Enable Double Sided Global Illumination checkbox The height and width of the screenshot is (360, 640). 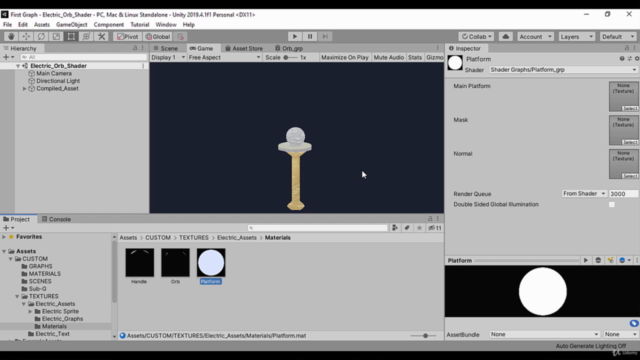coord(611,204)
